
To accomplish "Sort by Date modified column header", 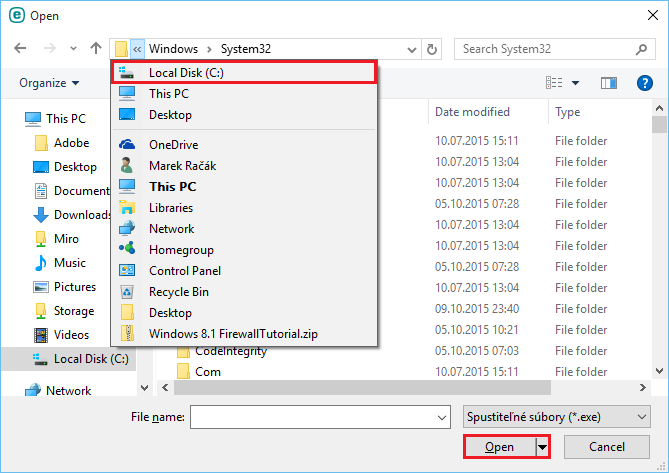I will coord(472,112).
